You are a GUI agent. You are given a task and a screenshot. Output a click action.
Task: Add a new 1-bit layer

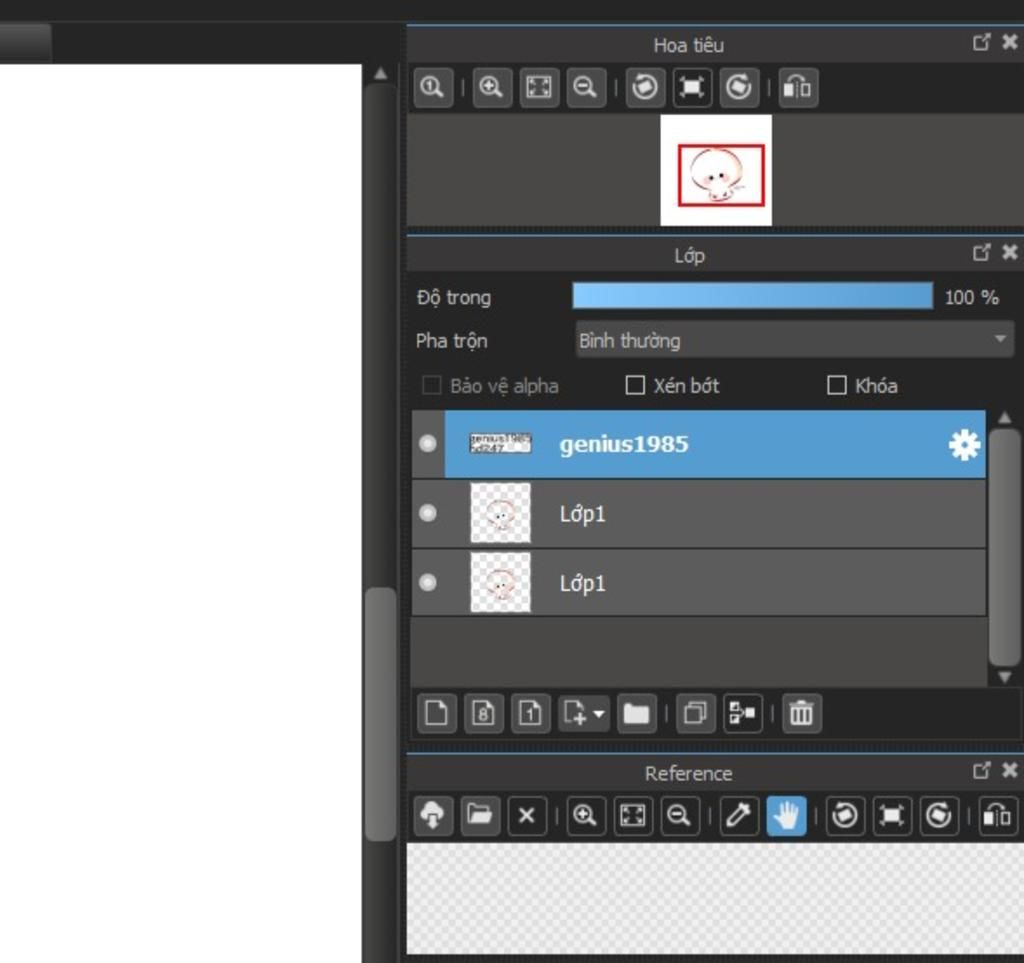click(x=530, y=713)
